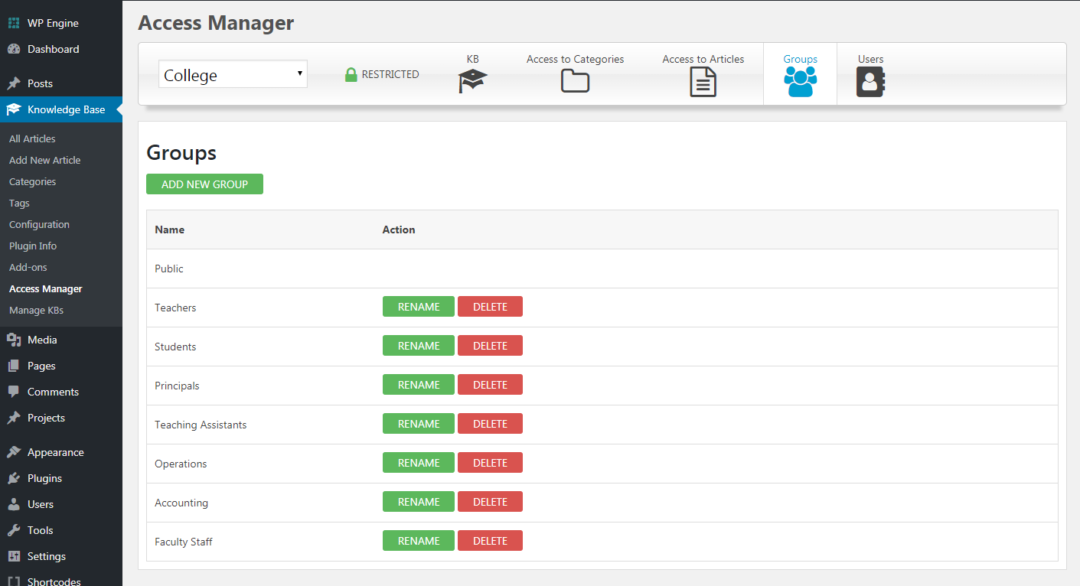Open the Media library icon in the sidebar
This screenshot has height=586, width=1080.
[x=14, y=339]
